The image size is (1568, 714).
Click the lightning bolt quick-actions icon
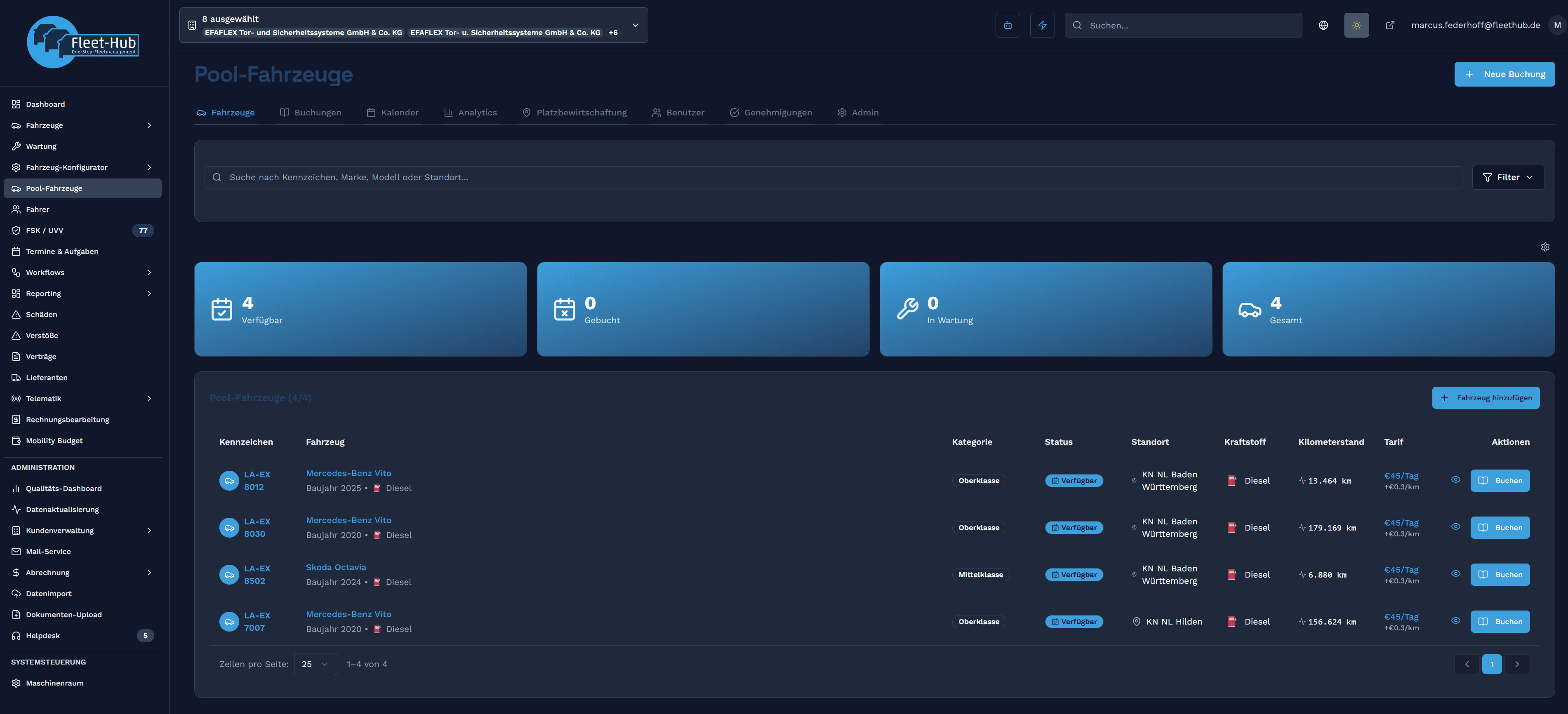(x=1042, y=25)
